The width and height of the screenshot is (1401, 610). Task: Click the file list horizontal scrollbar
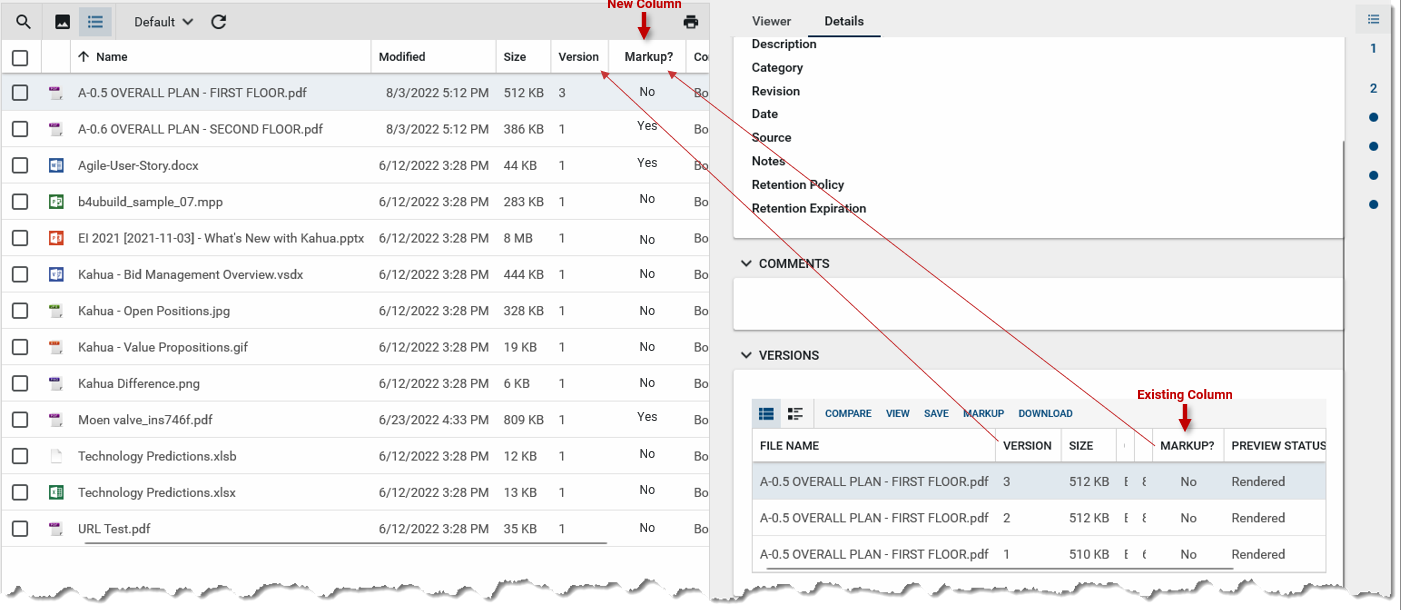pyautogui.click(x=345, y=544)
